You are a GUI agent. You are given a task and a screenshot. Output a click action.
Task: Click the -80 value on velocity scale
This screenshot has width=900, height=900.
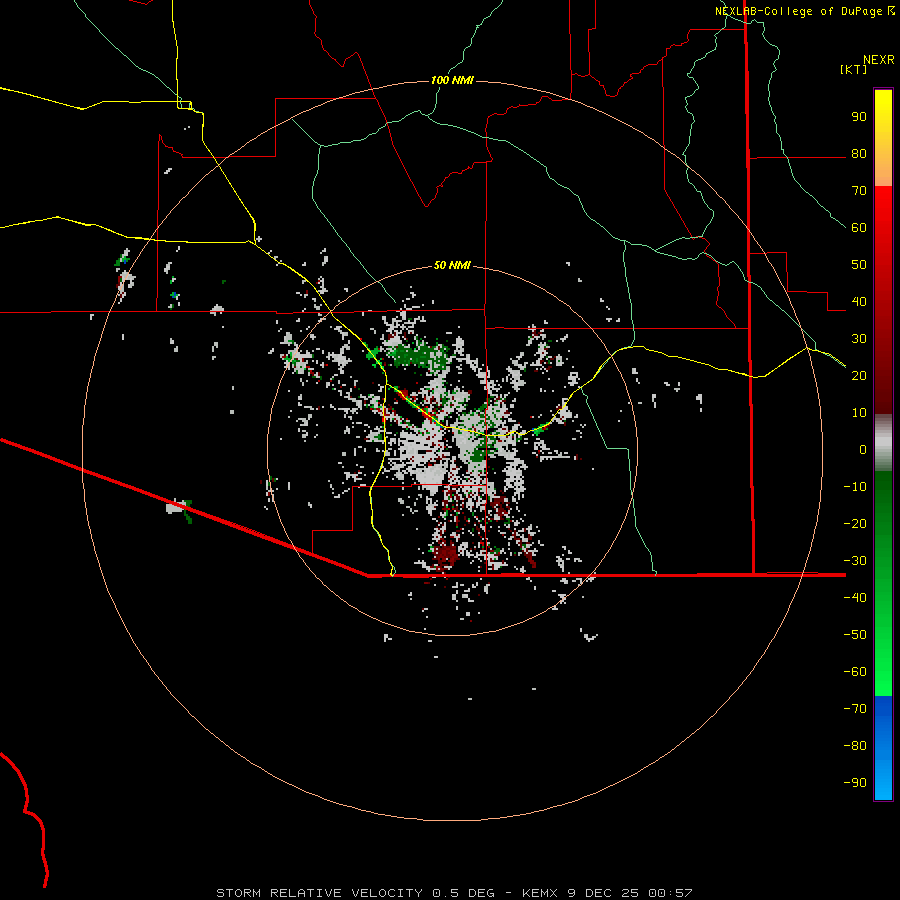click(855, 746)
